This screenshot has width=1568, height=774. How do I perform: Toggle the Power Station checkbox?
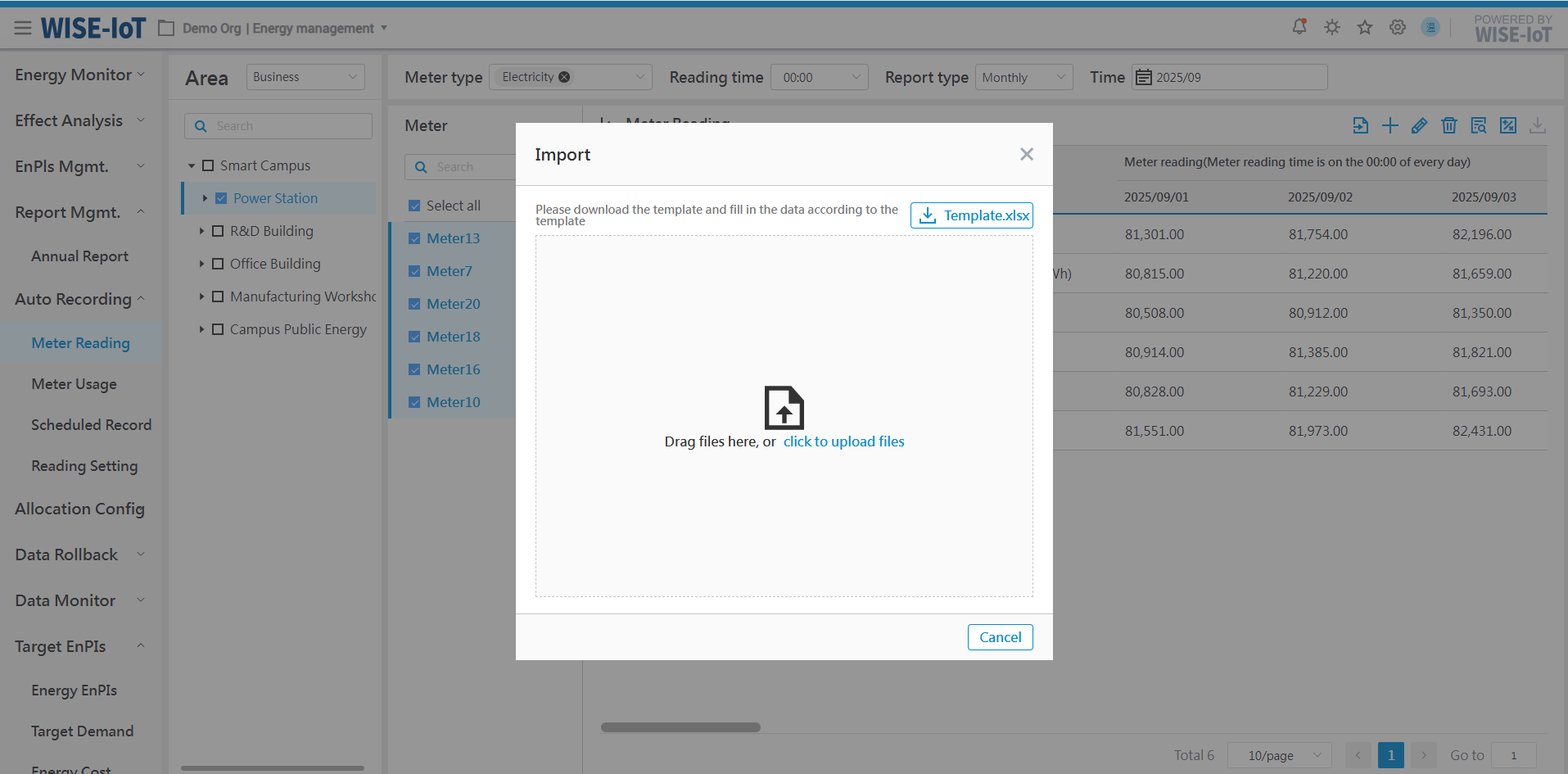[x=221, y=198]
